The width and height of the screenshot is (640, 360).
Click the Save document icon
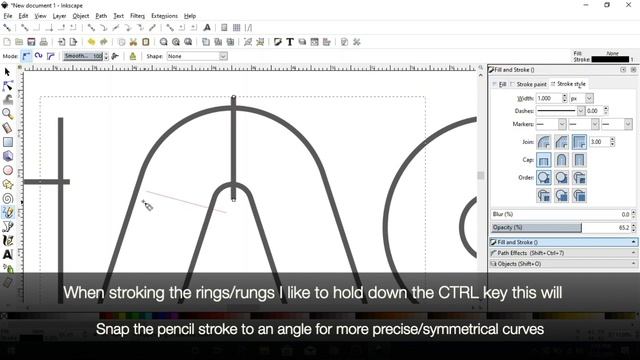coord(31,42)
